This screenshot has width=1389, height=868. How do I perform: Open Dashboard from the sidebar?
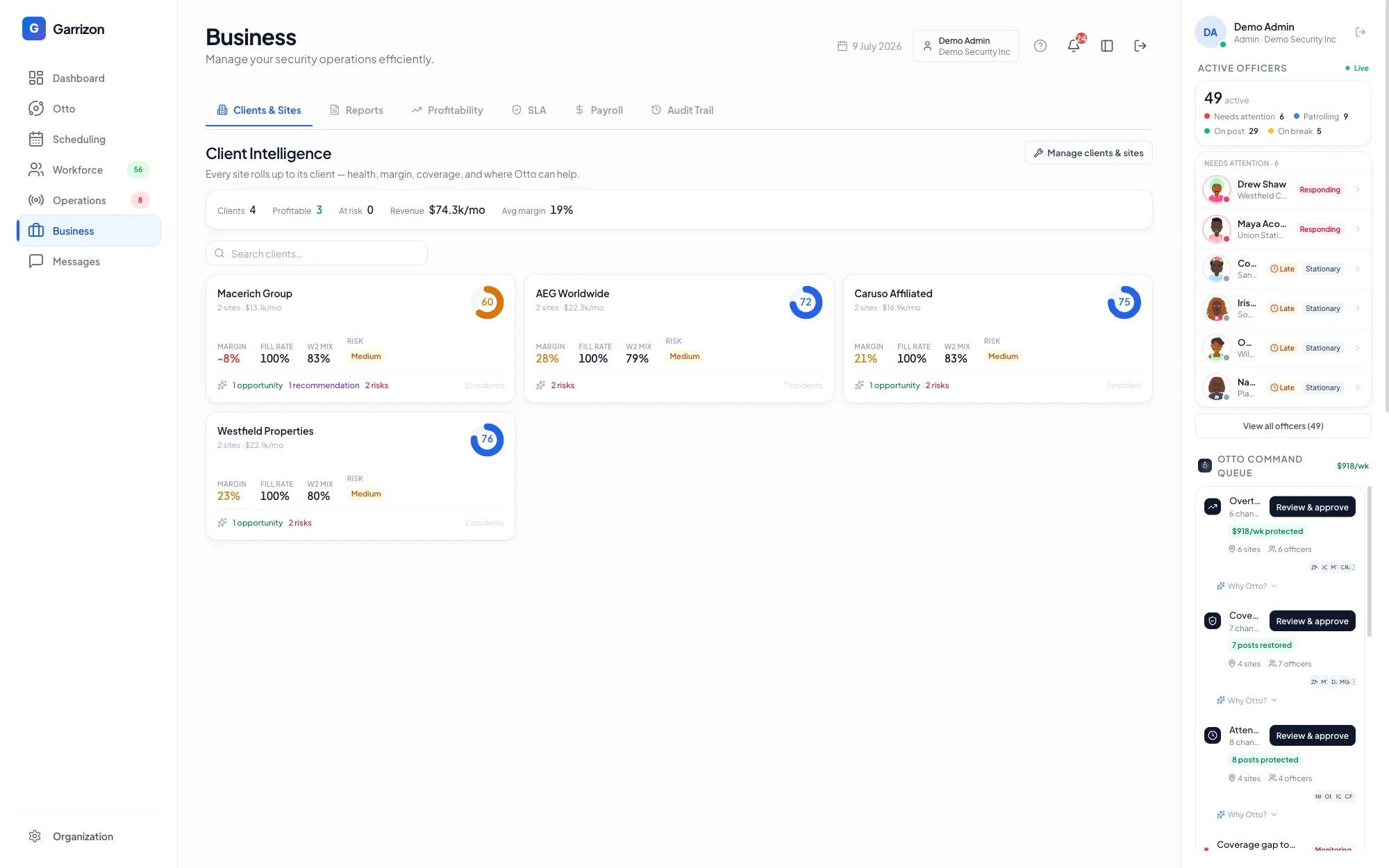coord(89,78)
